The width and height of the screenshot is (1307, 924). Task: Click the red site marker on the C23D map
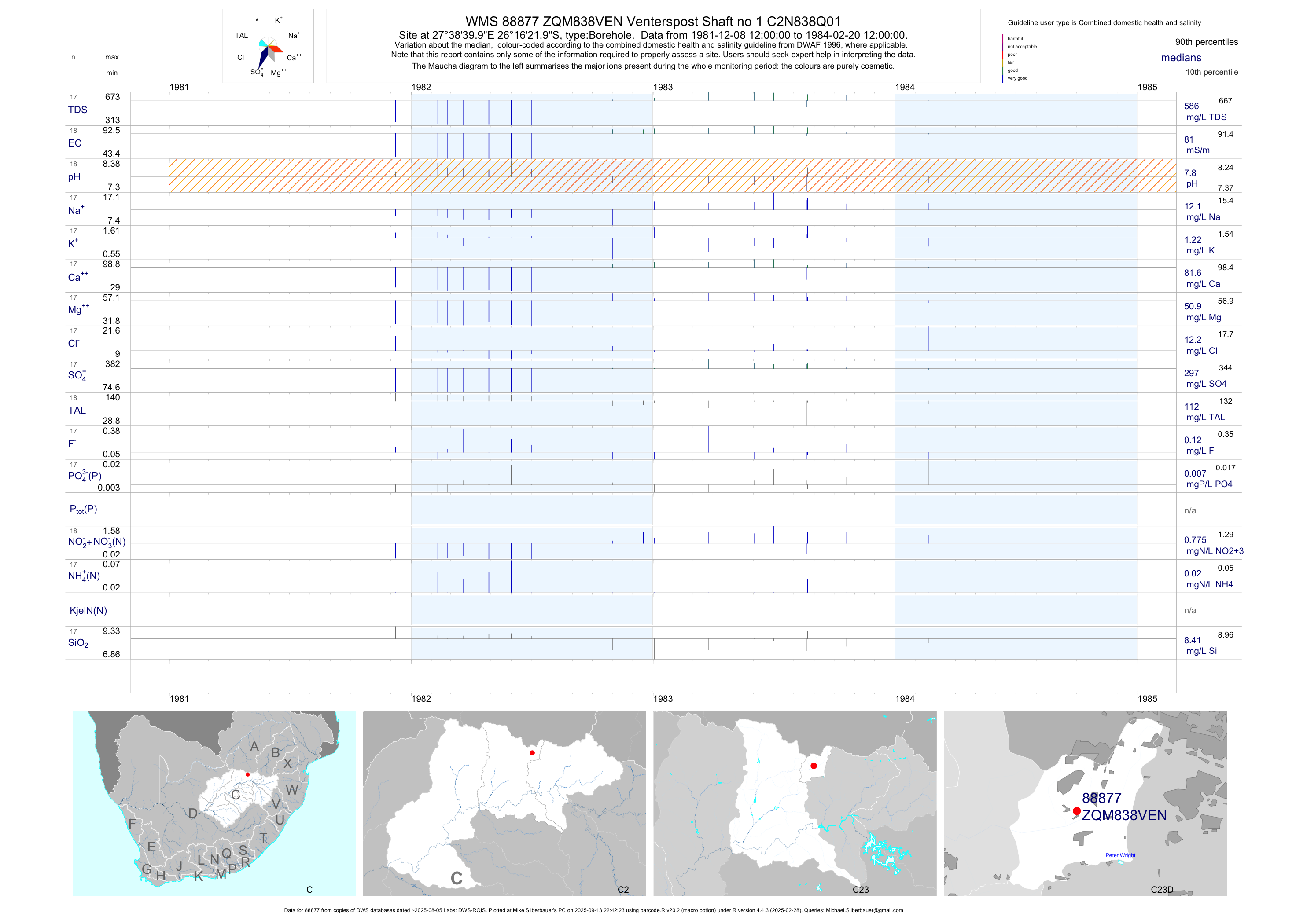(x=1076, y=811)
